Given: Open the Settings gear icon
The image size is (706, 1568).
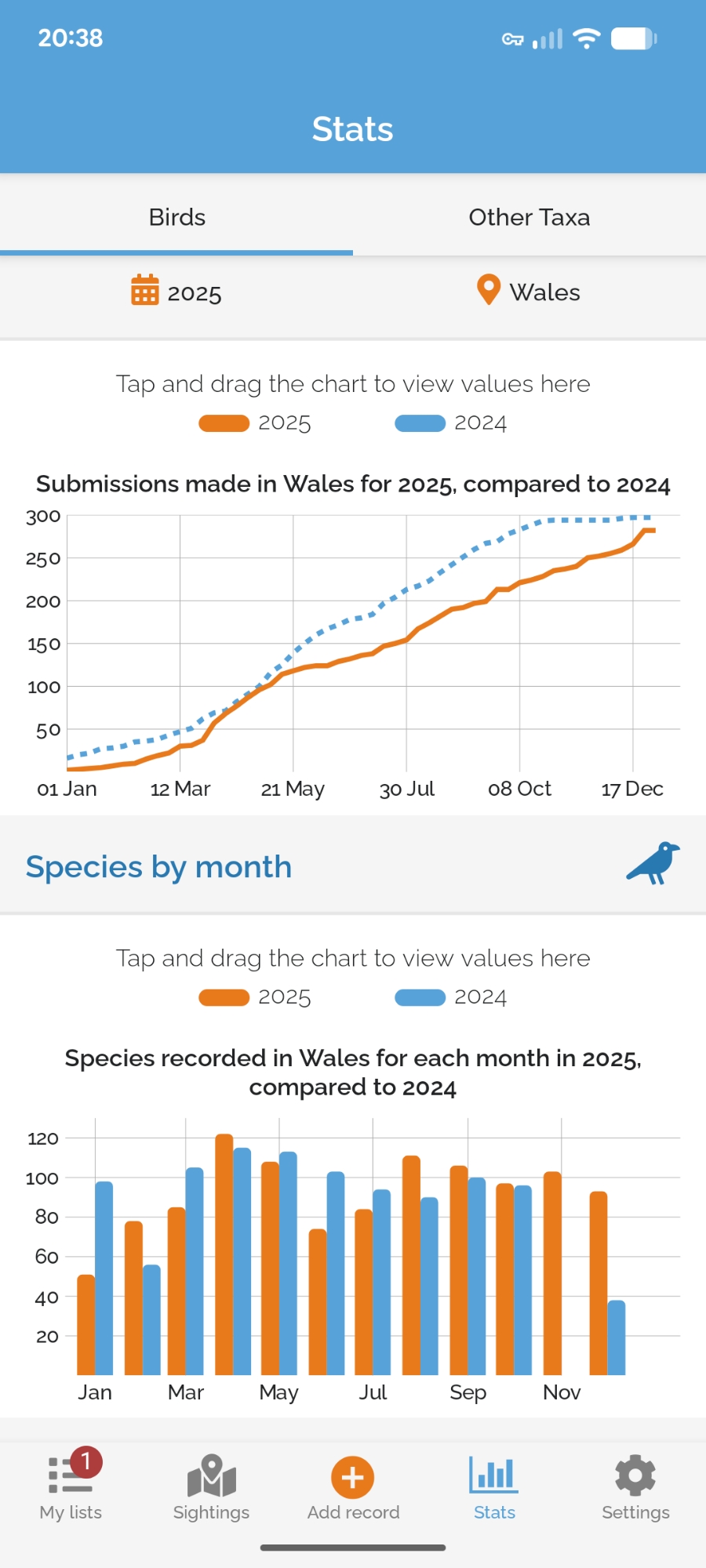Looking at the screenshot, I should [635, 1476].
